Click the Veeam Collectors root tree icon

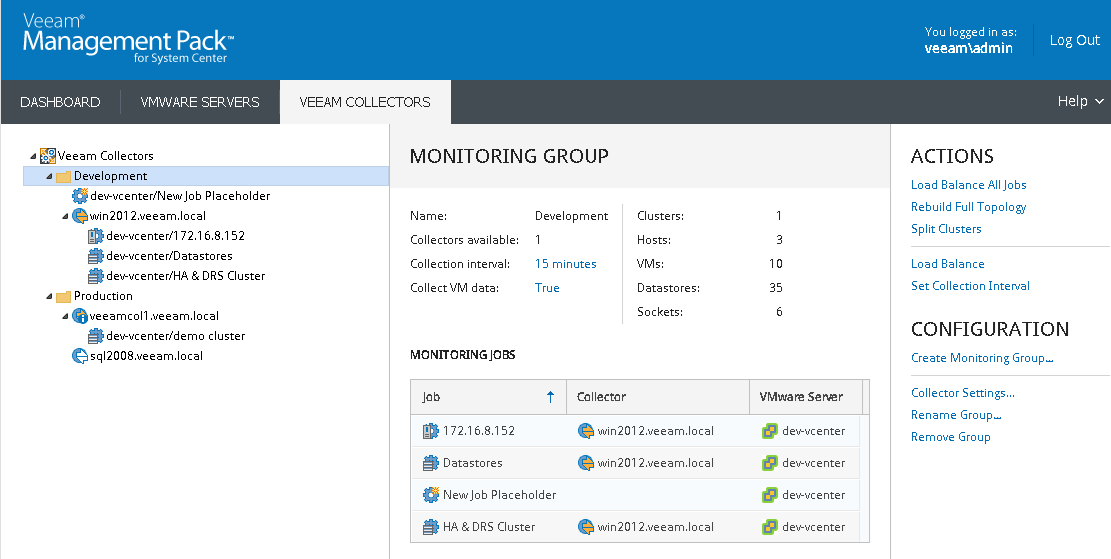point(47,156)
